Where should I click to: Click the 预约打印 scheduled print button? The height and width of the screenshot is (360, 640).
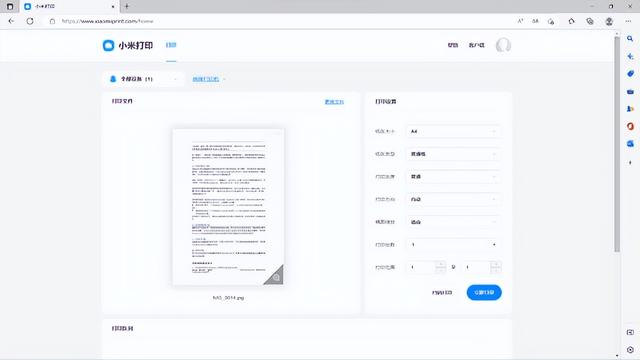coord(442,293)
